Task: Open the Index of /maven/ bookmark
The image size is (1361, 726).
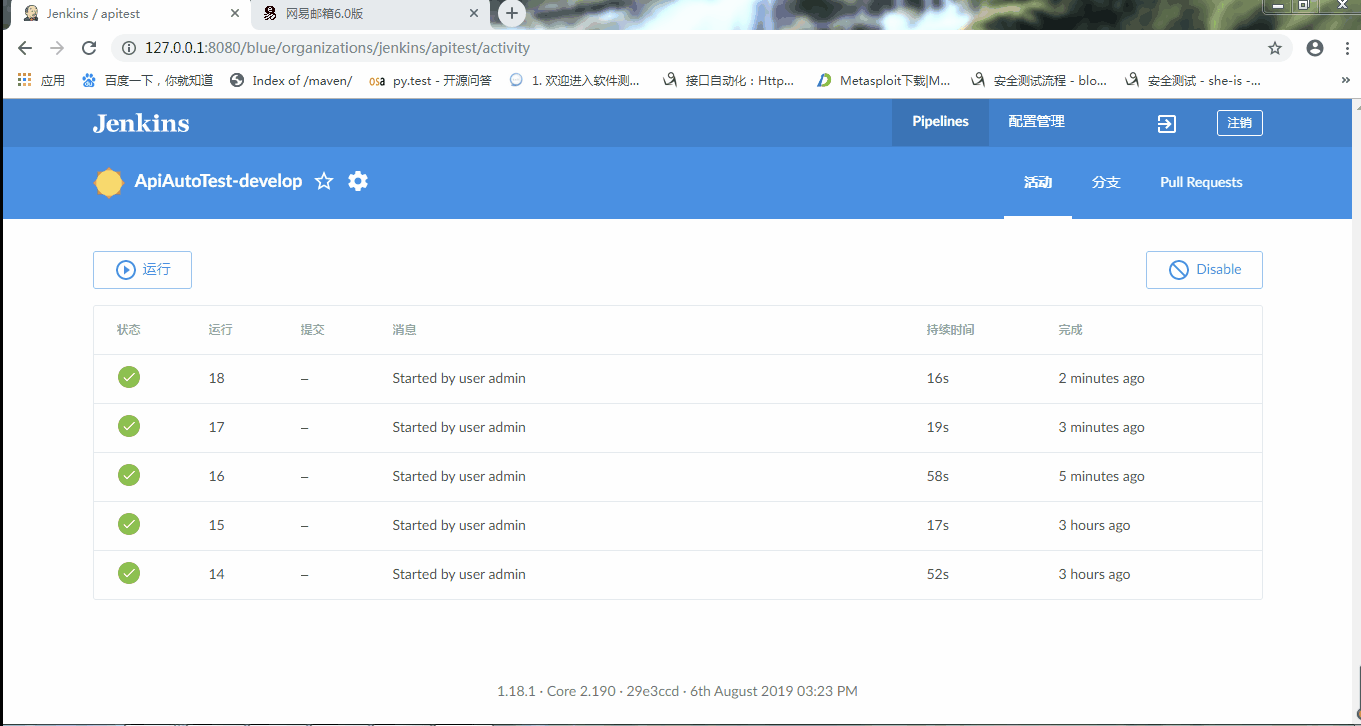Action: tap(291, 80)
